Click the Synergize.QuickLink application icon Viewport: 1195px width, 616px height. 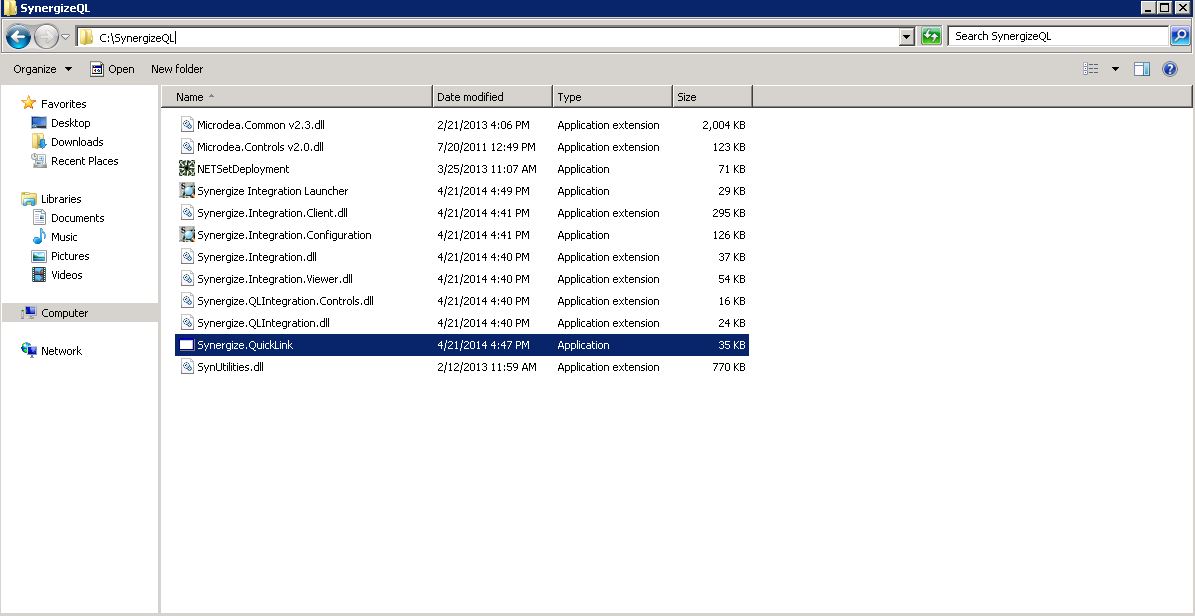(x=187, y=345)
